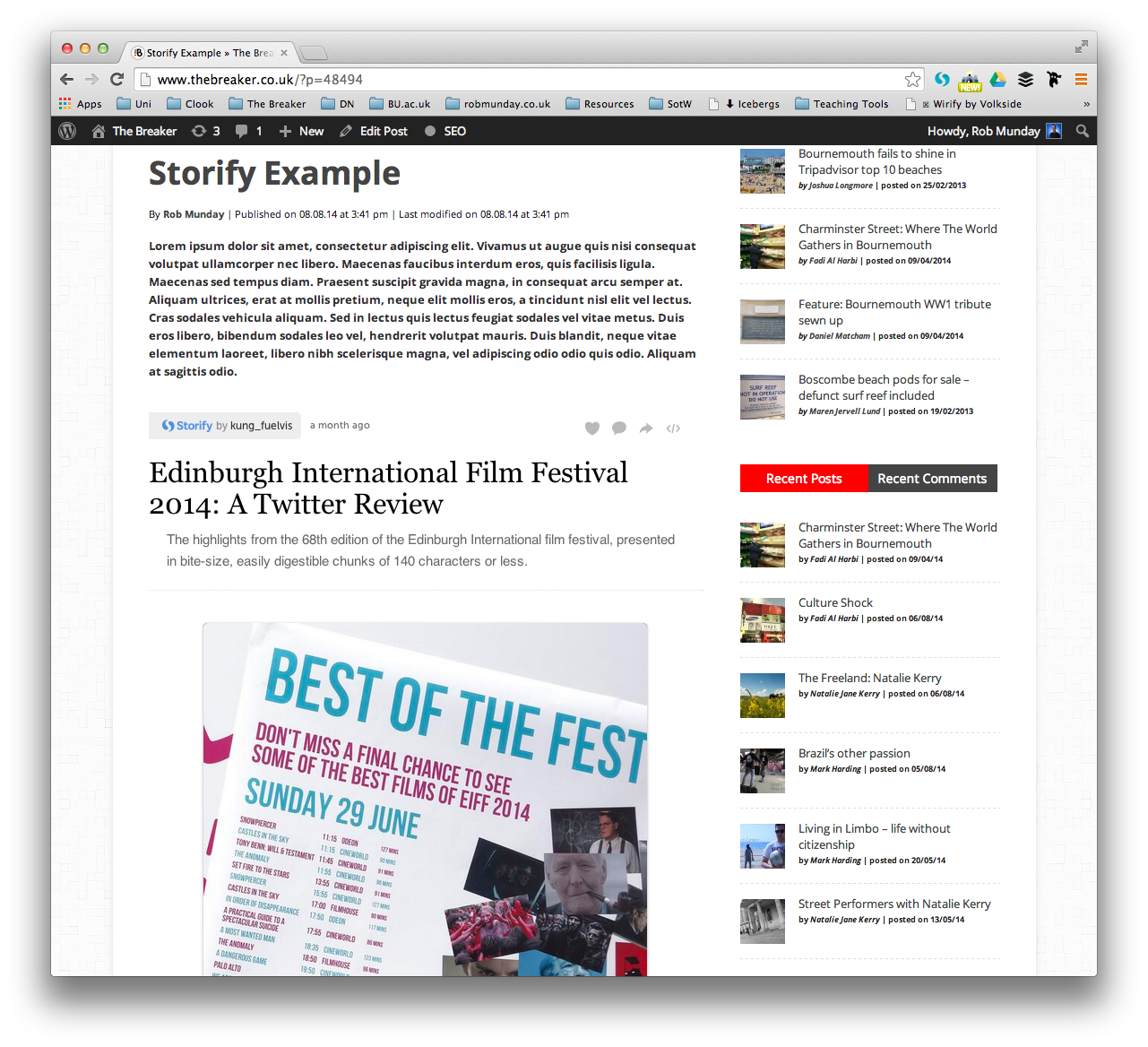The image size is (1148, 1047).
Task: Open kung_fuelvis Storify profile
Action: (x=261, y=426)
